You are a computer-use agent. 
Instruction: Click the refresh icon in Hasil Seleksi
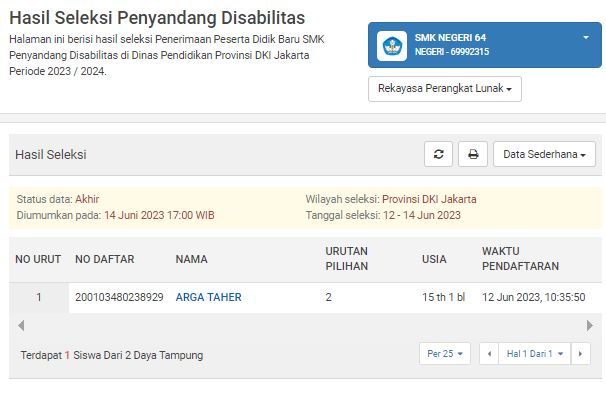[438, 154]
